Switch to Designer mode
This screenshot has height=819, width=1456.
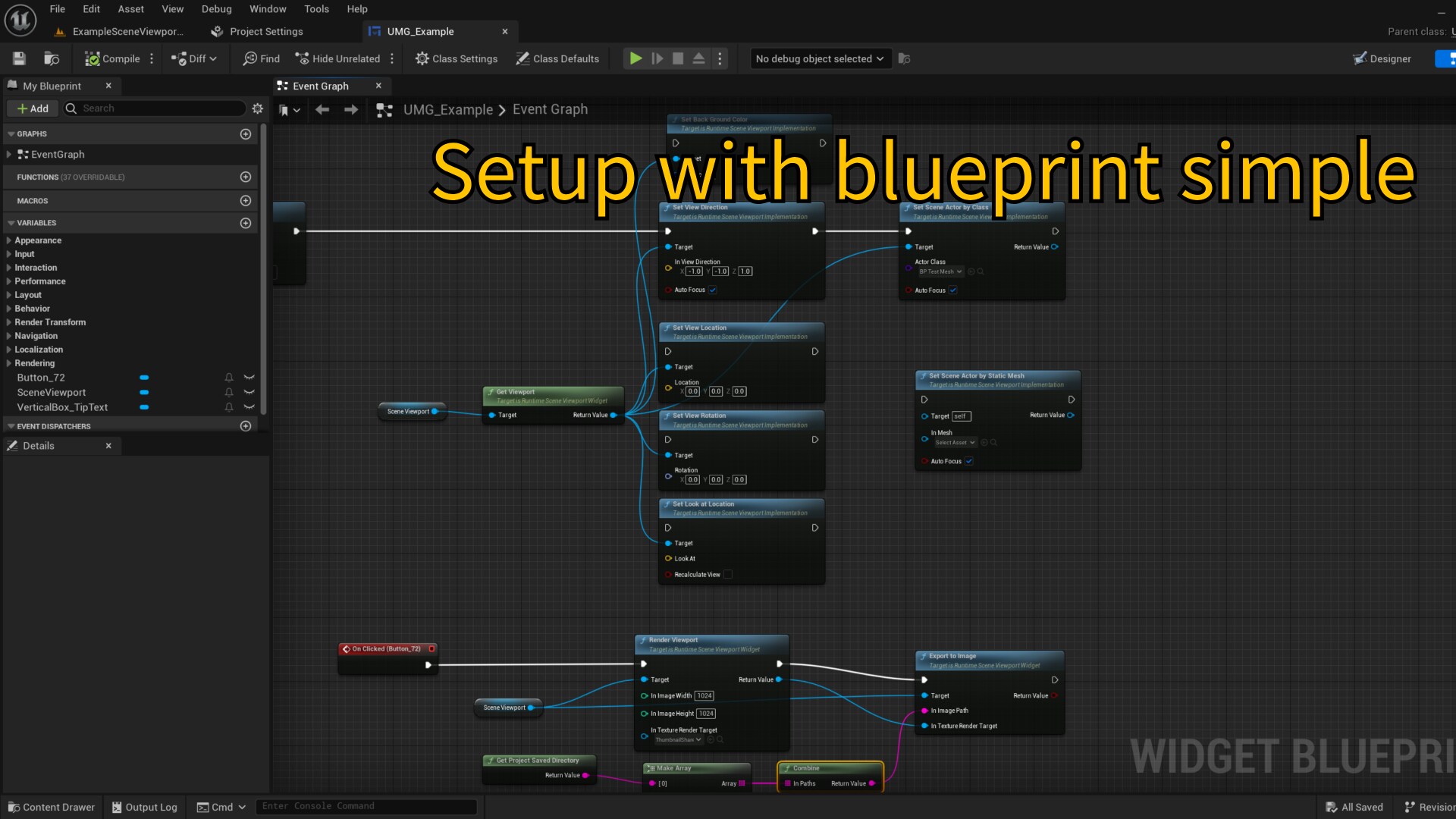[x=1382, y=58]
